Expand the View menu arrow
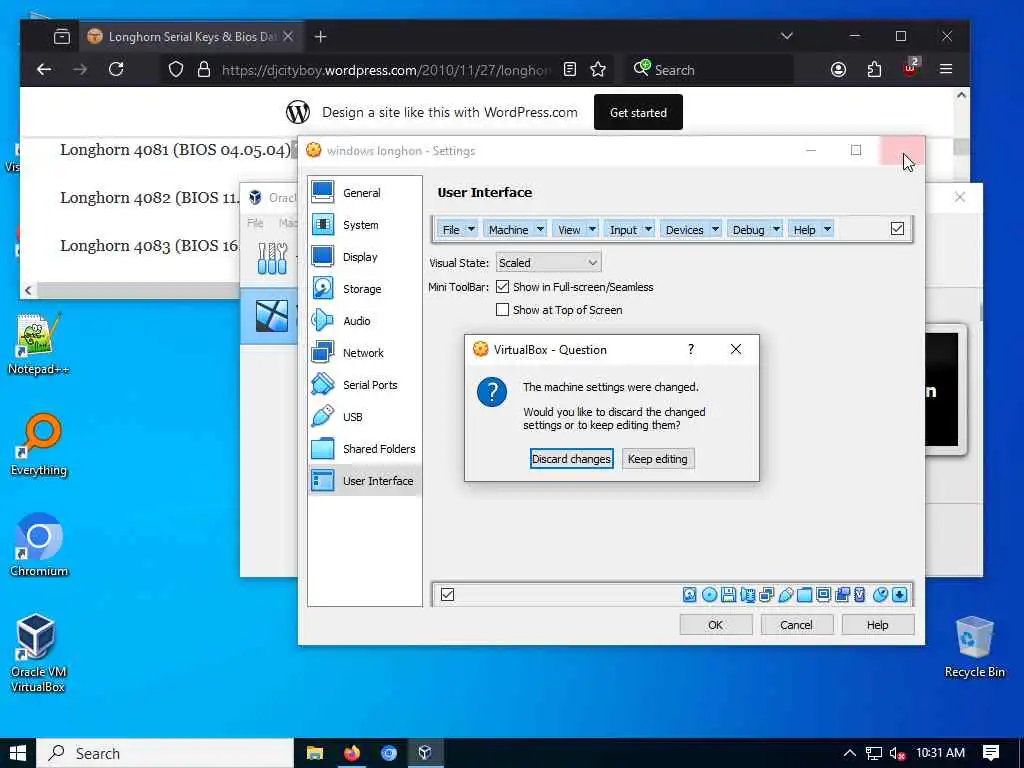 point(592,229)
